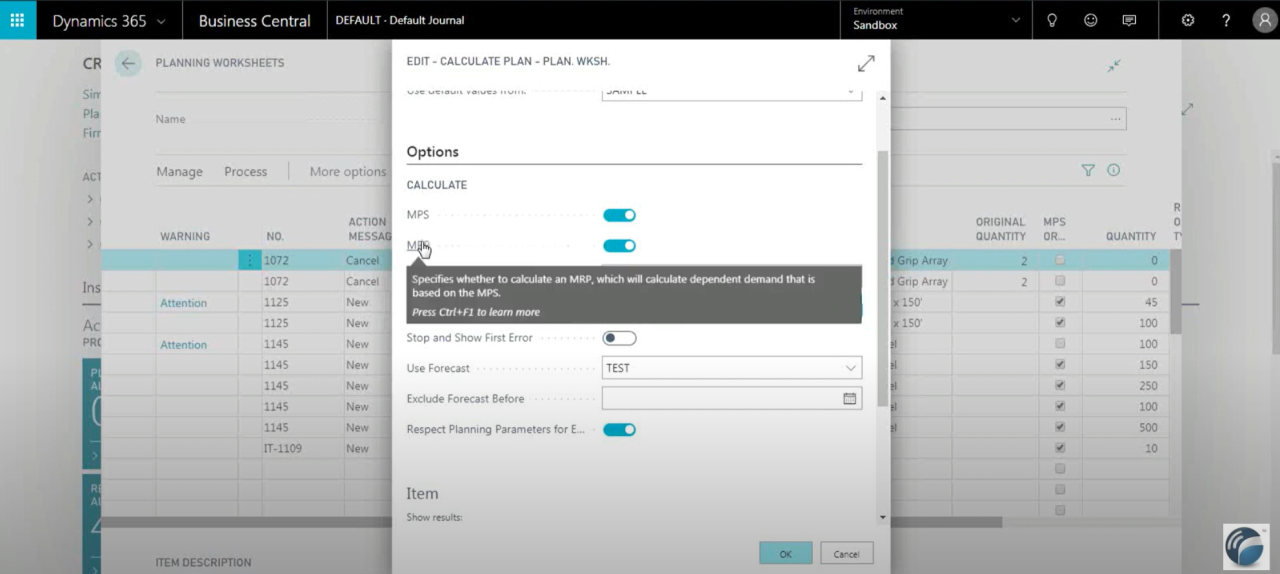
Task: Sort by the No. column header
Action: (275, 237)
